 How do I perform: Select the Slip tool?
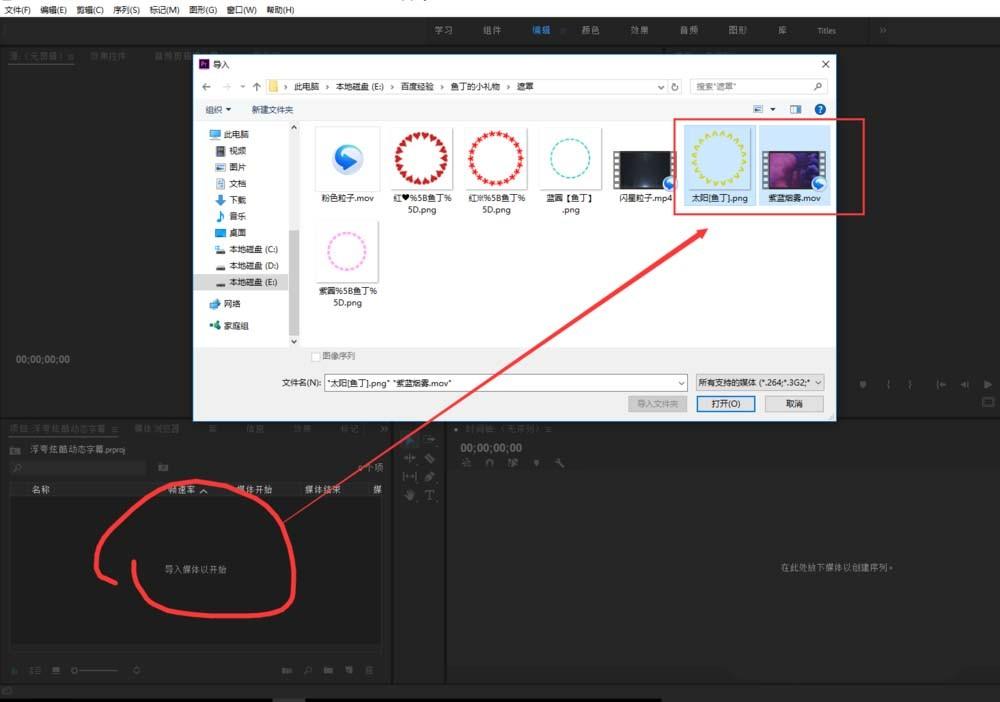click(x=409, y=476)
